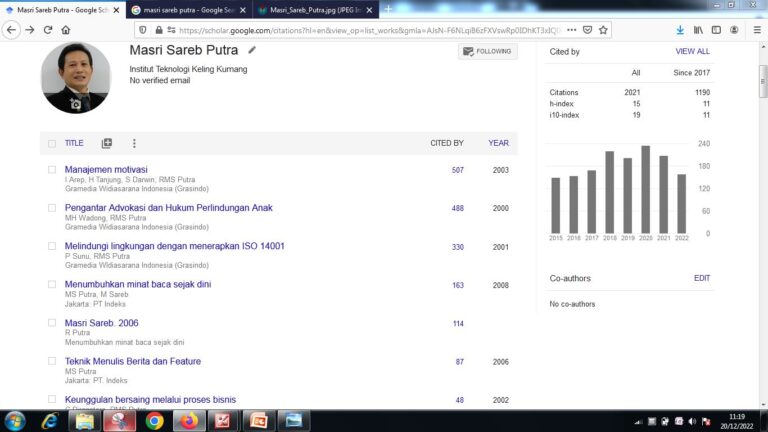Open Menumbuhkan minat baca sejak dini

138,284
